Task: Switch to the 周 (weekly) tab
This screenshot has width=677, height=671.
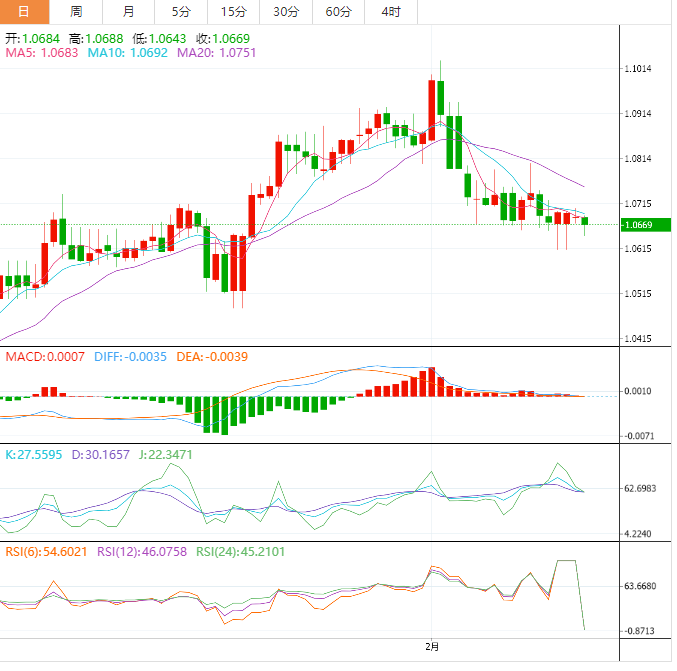Action: pyautogui.click(x=77, y=12)
